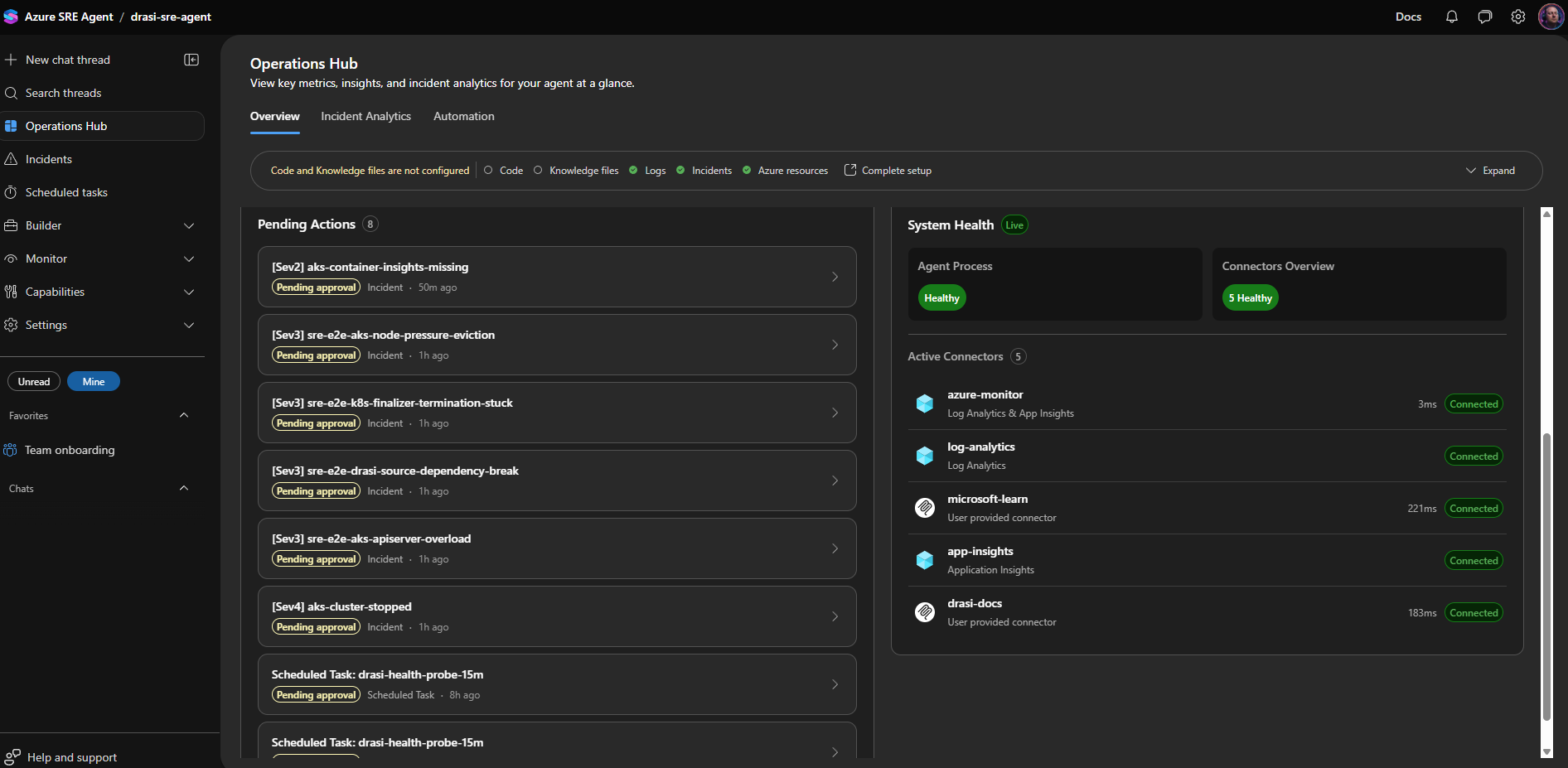This screenshot has width=1568, height=768.
Task: Click the microsoft-learn connector icon
Action: pos(925,508)
